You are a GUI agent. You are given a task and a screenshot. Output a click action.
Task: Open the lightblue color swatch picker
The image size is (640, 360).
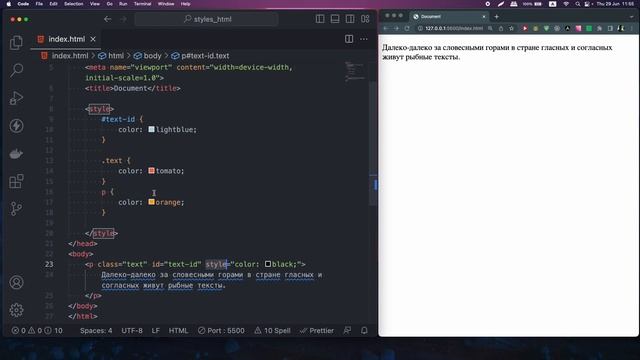pyautogui.click(x=151, y=129)
